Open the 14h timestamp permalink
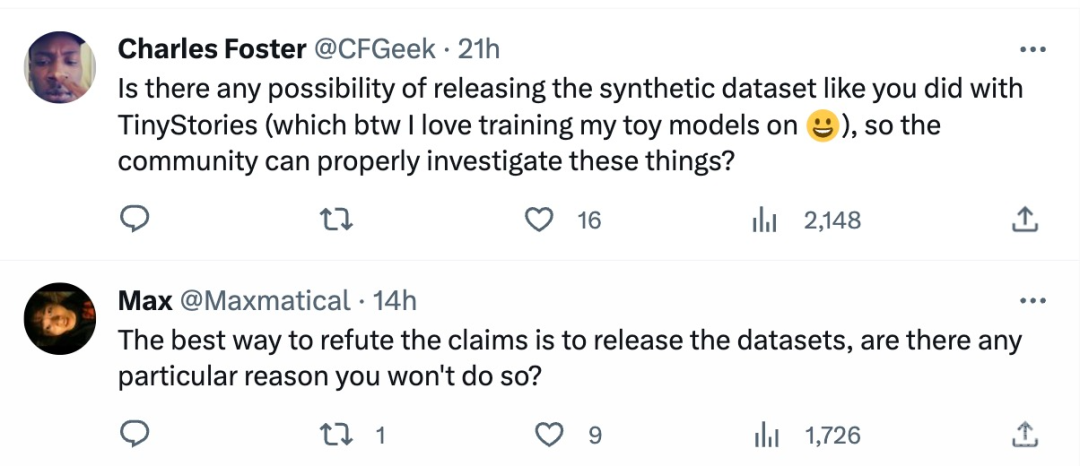 tap(394, 300)
